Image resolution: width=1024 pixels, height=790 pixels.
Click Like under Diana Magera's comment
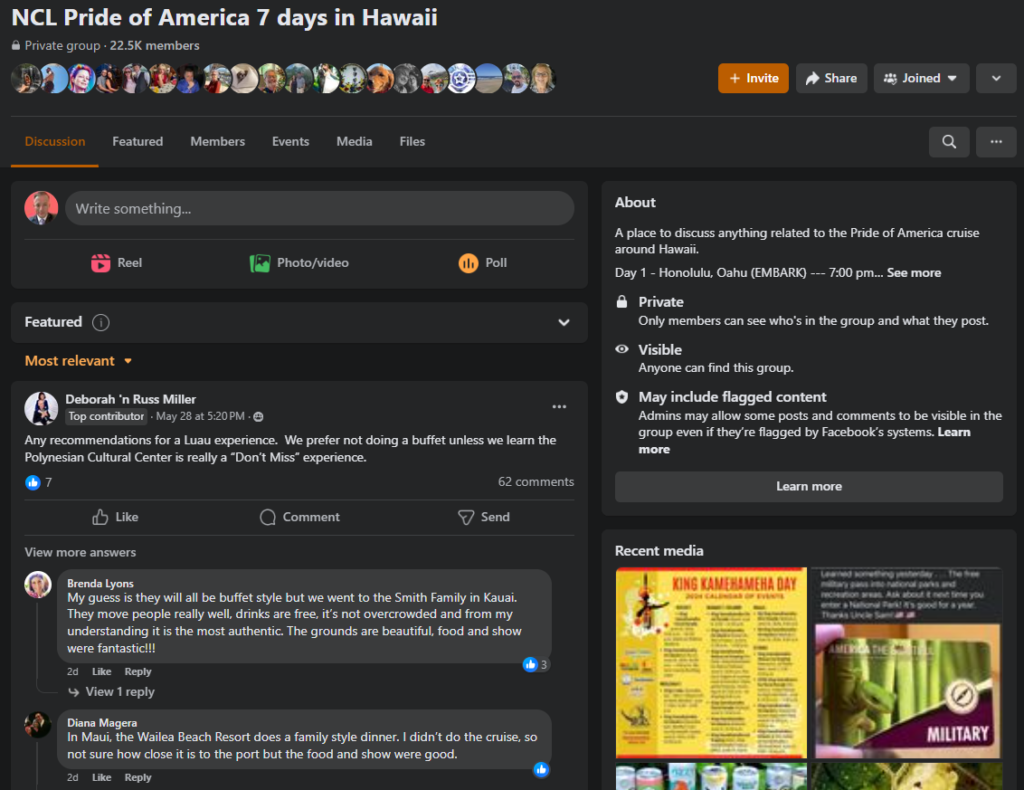(x=101, y=777)
